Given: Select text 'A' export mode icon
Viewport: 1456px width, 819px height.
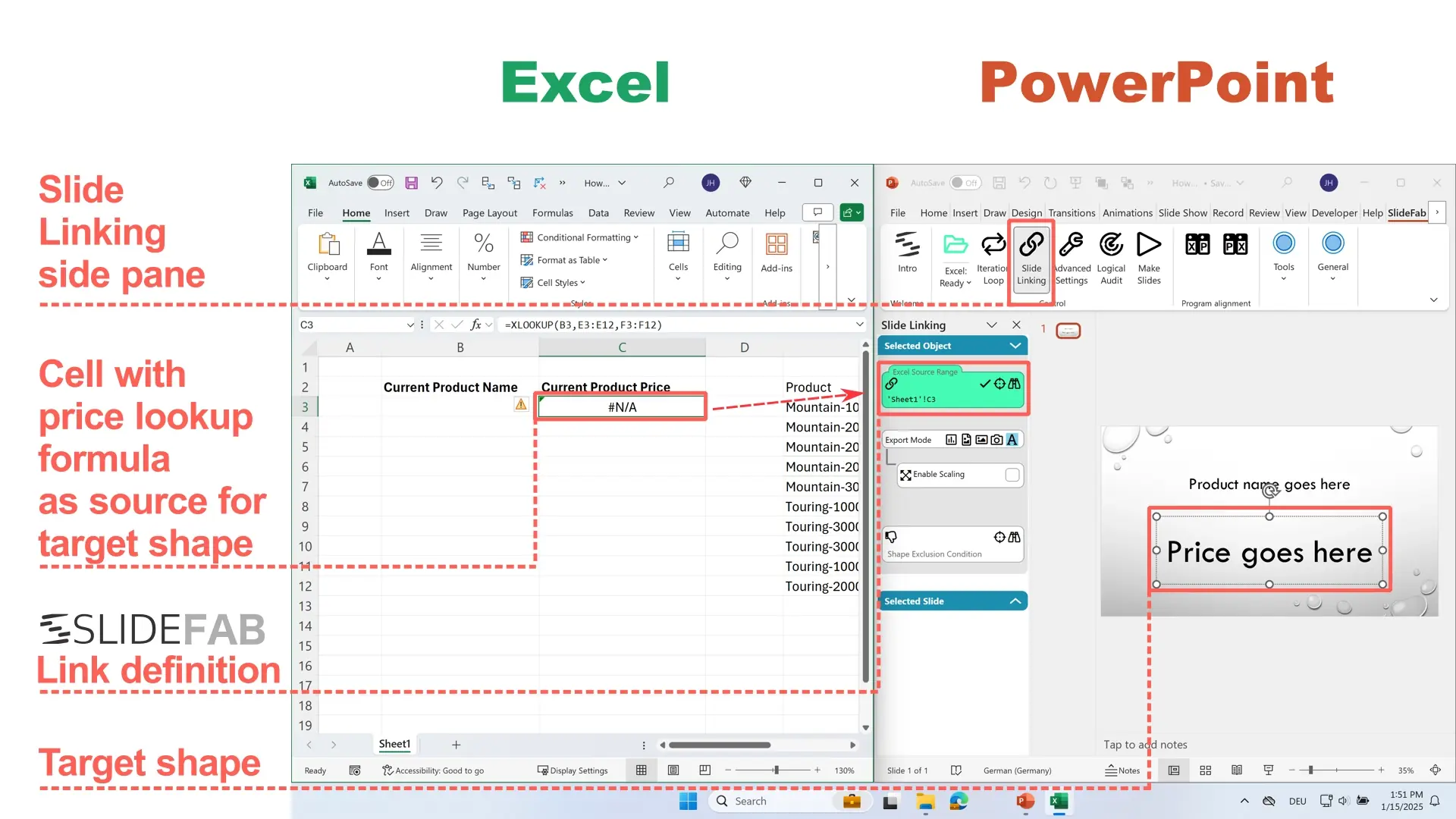Looking at the screenshot, I should [x=1012, y=440].
